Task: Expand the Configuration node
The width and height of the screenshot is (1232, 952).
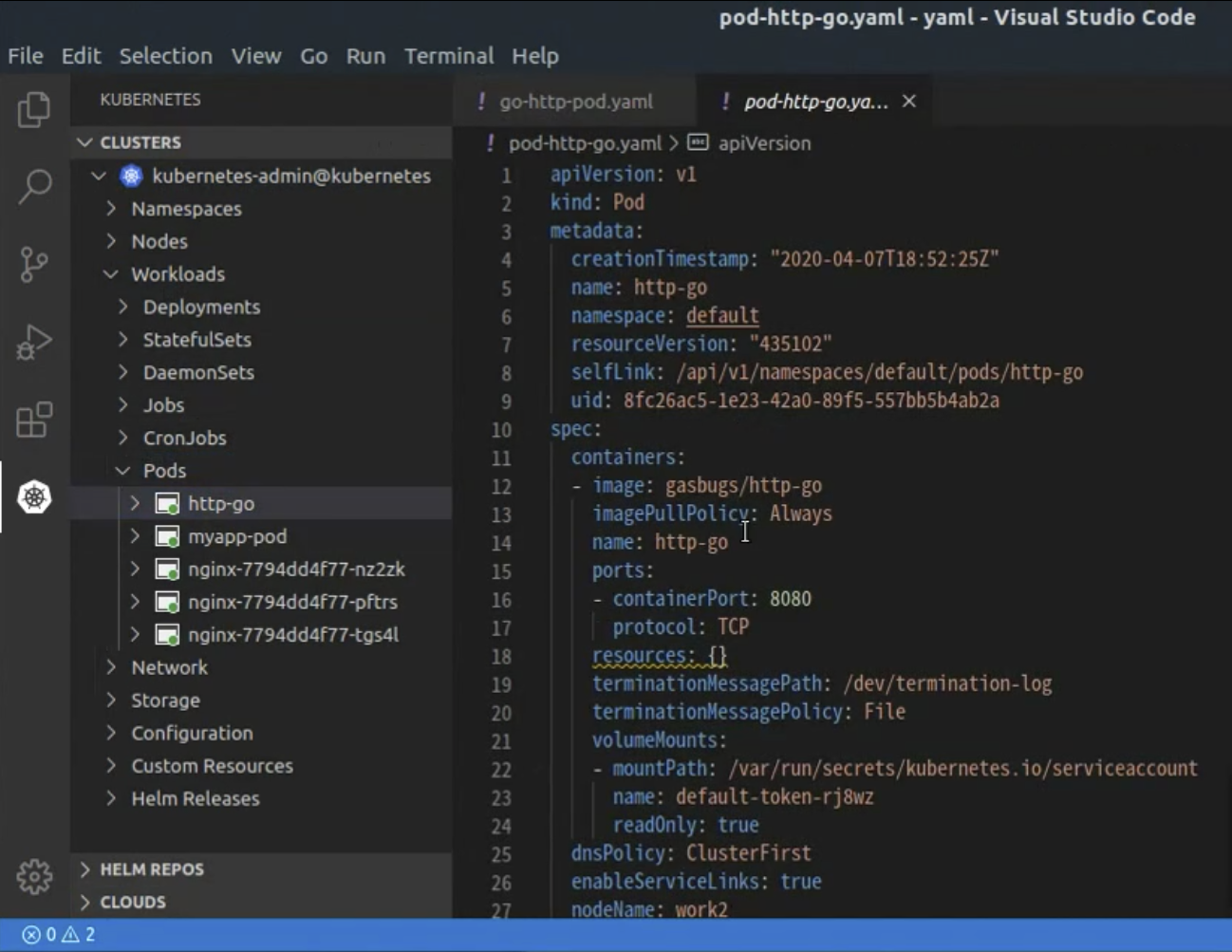Action: pyautogui.click(x=112, y=733)
